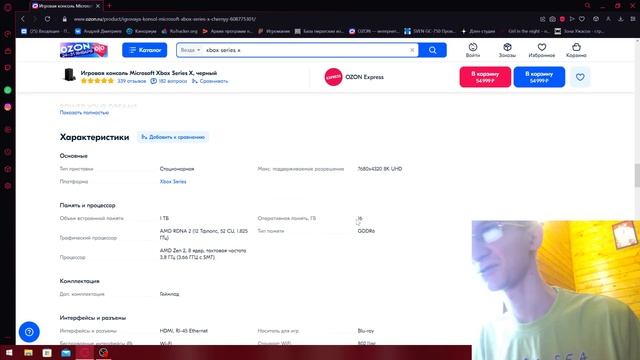Open Easy Setup settings icon
This screenshot has width=640, height=360.
[x=633, y=19]
